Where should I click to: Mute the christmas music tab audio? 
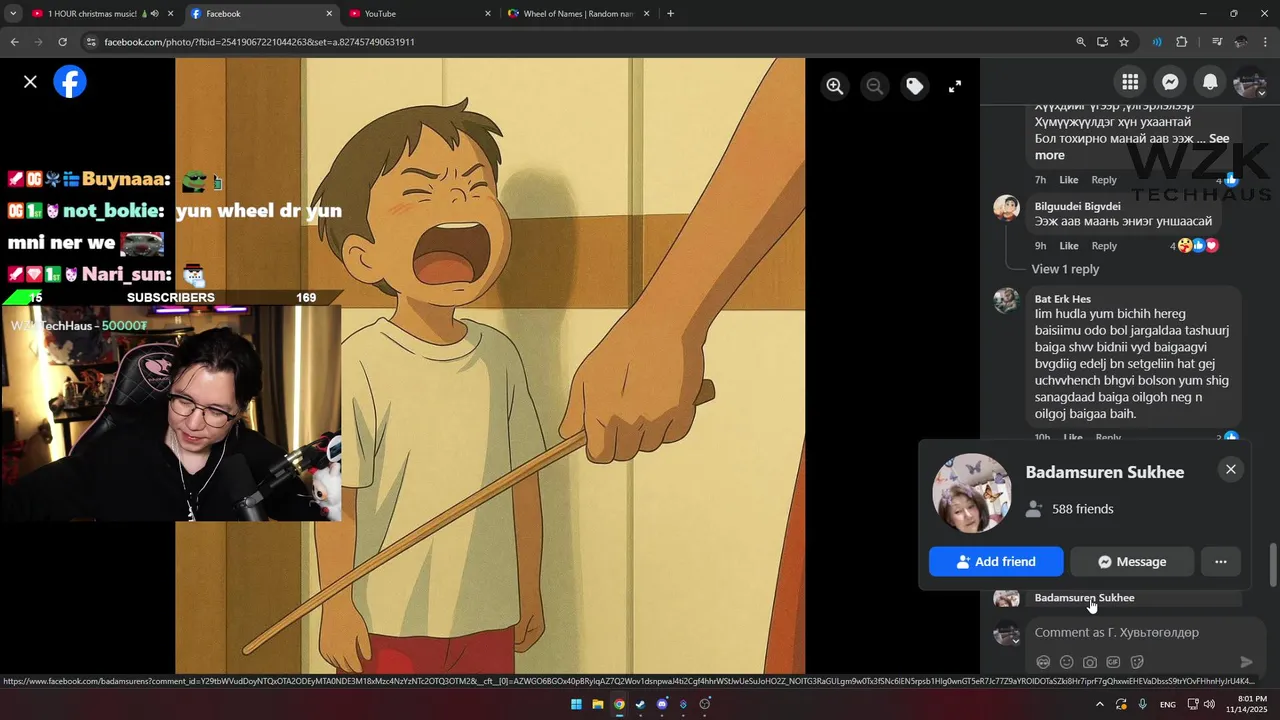(154, 14)
